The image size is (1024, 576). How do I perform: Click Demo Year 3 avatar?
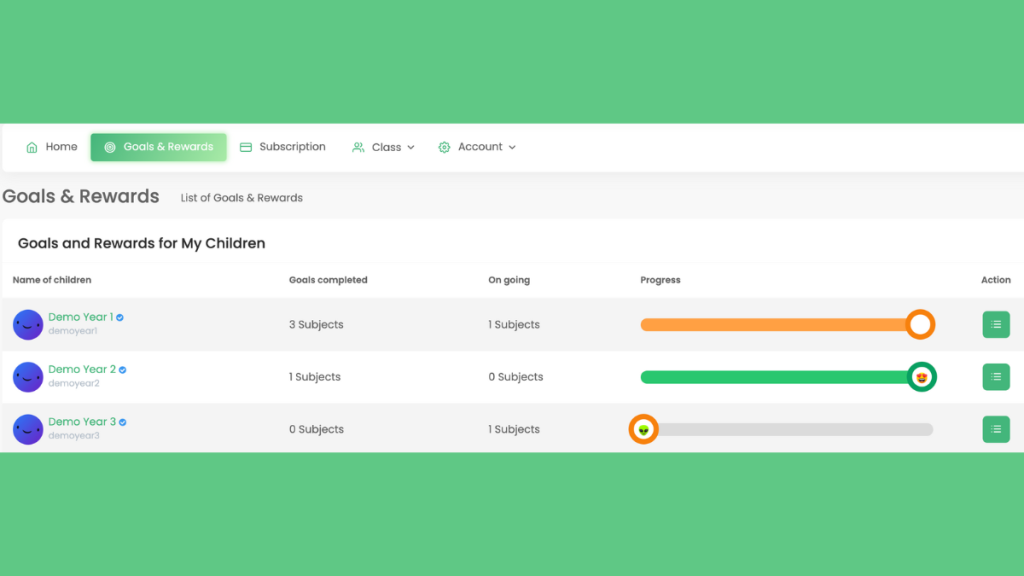28,429
